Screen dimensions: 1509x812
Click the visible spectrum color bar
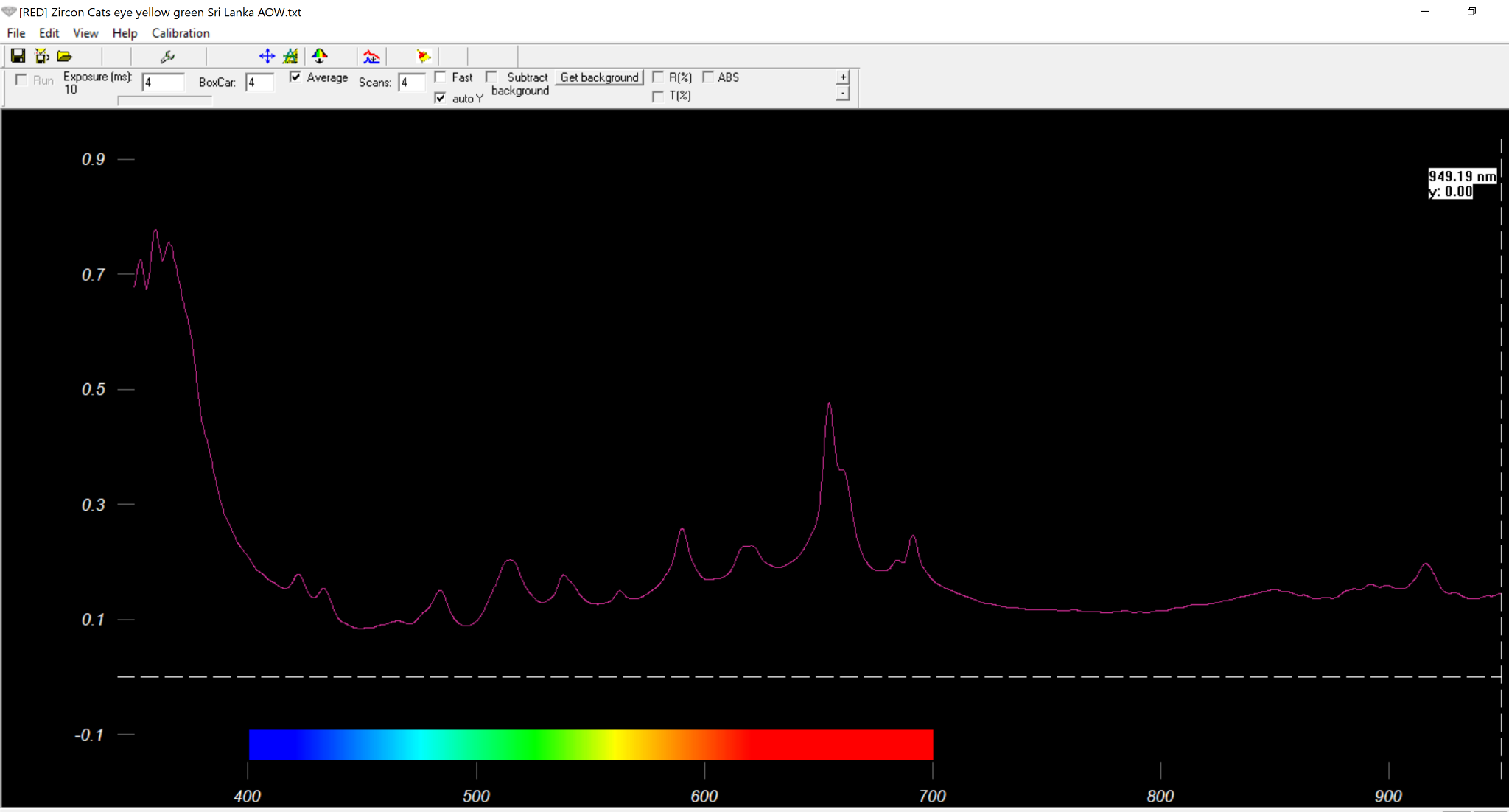591,744
